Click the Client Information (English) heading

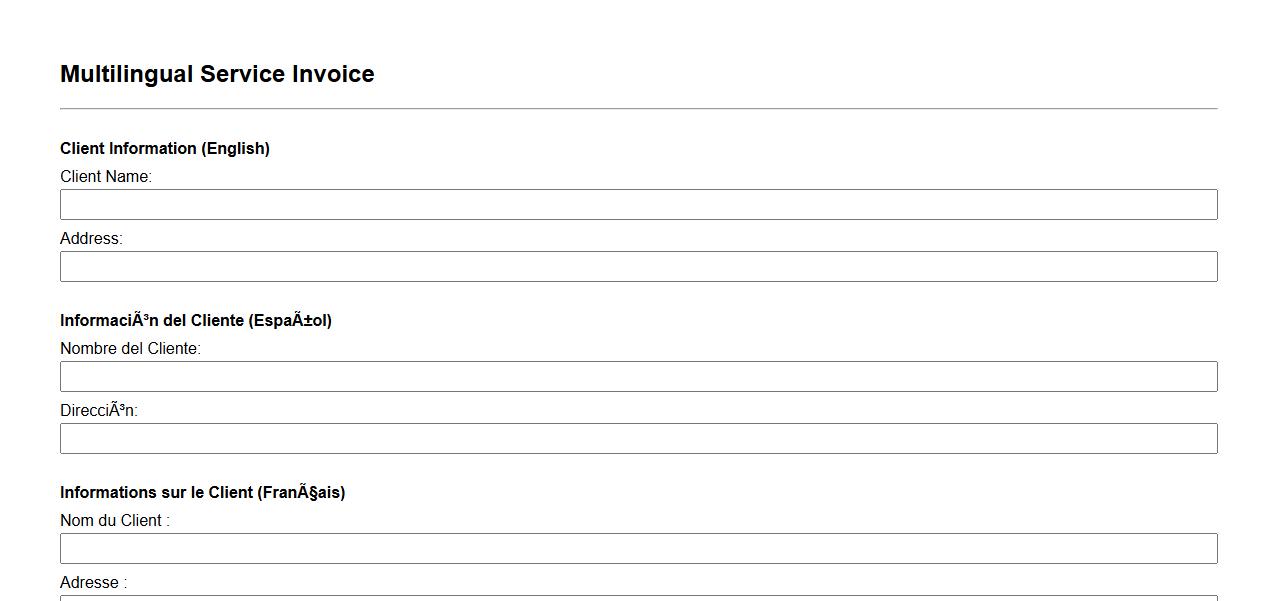click(x=165, y=149)
